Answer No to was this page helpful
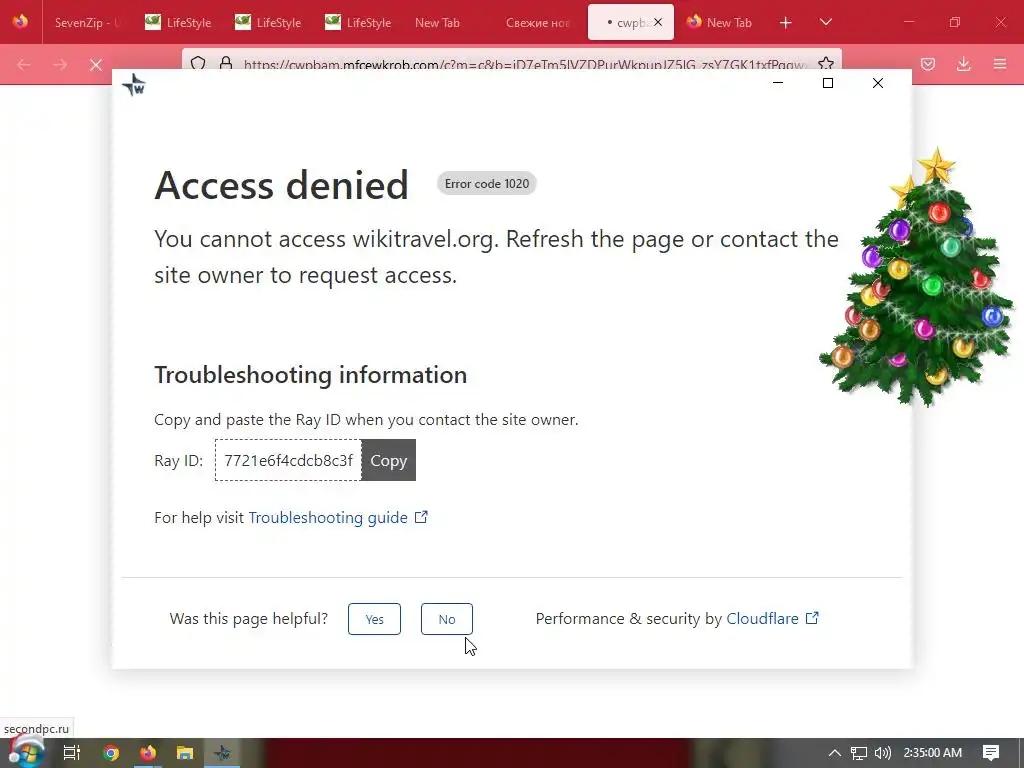Viewport: 1024px width, 768px height. click(x=447, y=619)
